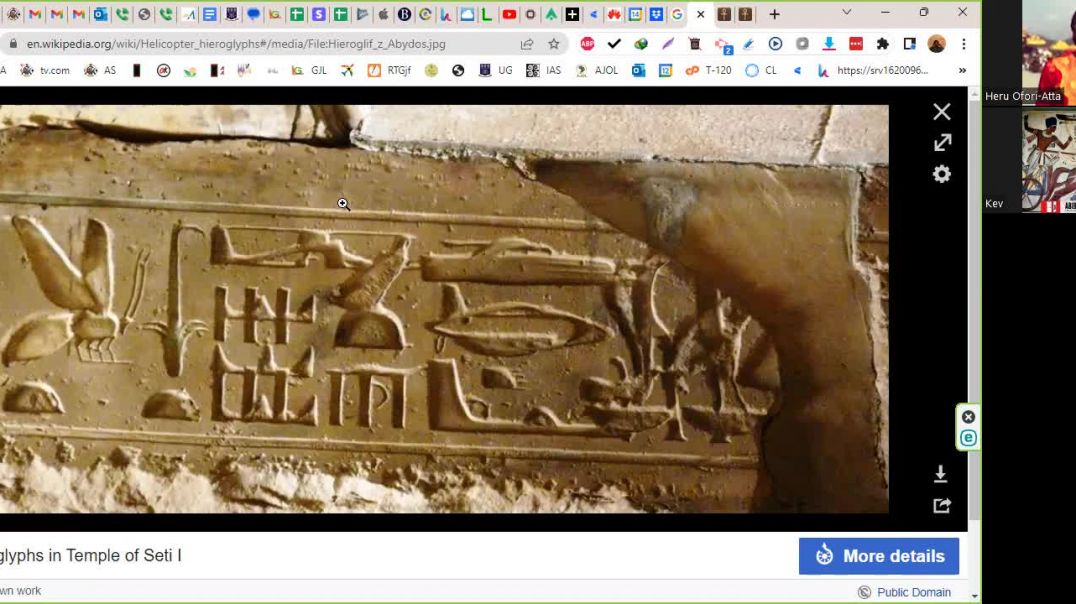This screenshot has height=604, width=1076.
Task: Open the Outlook bookmark icon in bookmarks bar
Action: 638,70
